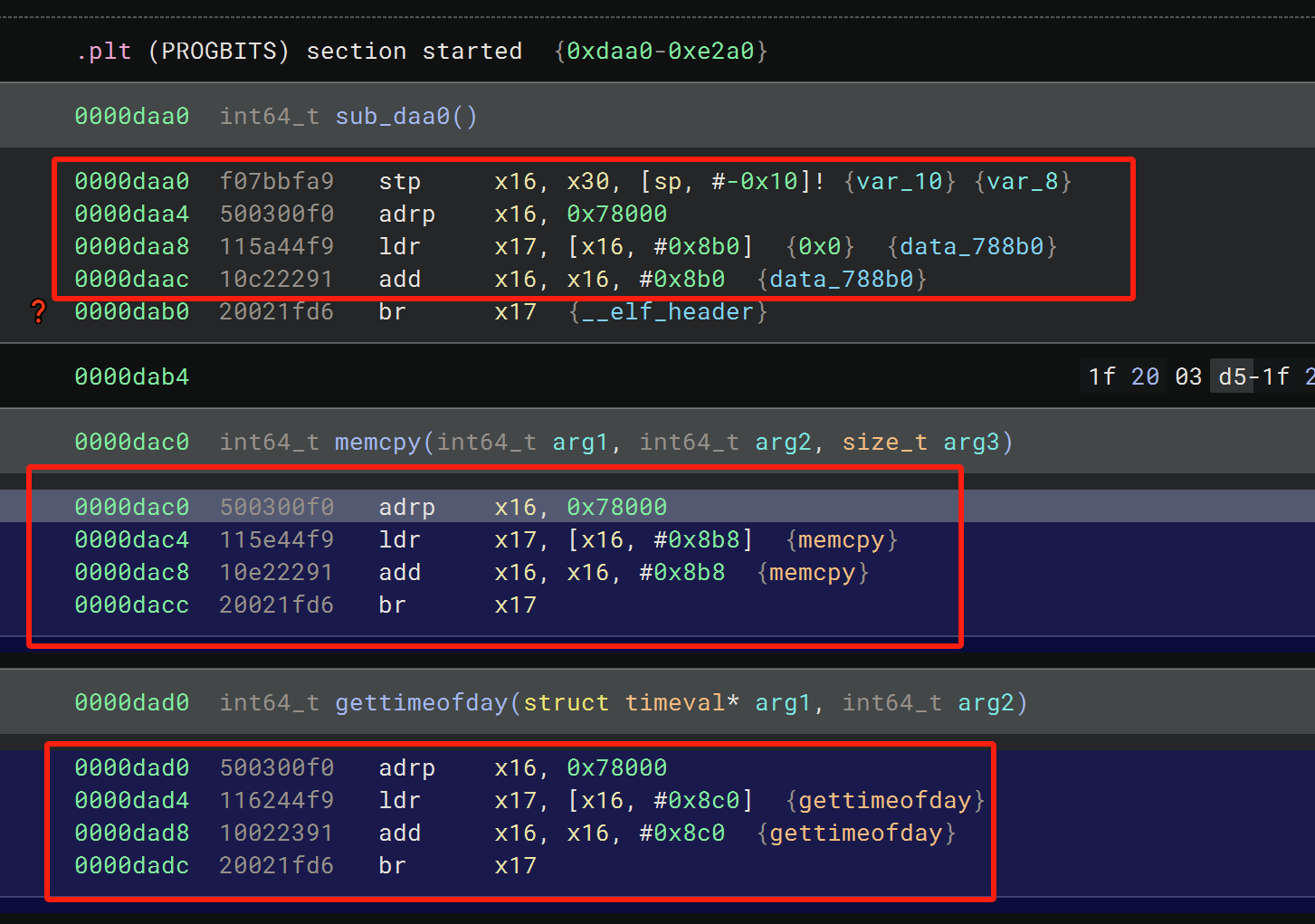This screenshot has width=1315, height=924.
Task: Select arg3 in the memcpy signature
Action: pos(972,442)
